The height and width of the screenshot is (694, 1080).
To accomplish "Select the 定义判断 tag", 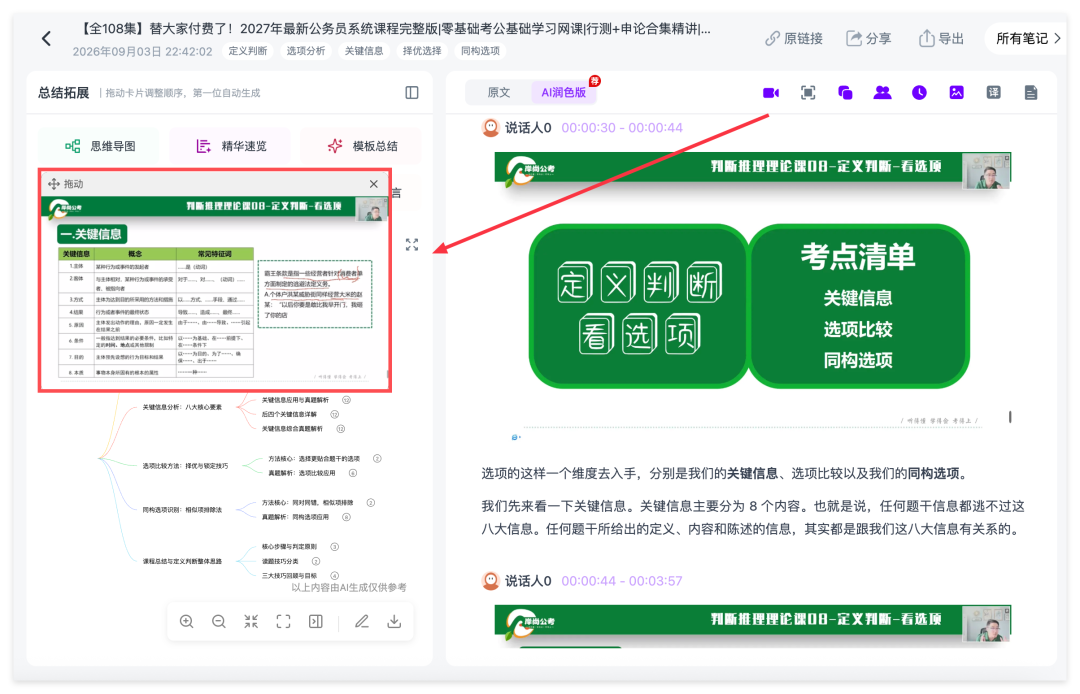I will (247, 51).
